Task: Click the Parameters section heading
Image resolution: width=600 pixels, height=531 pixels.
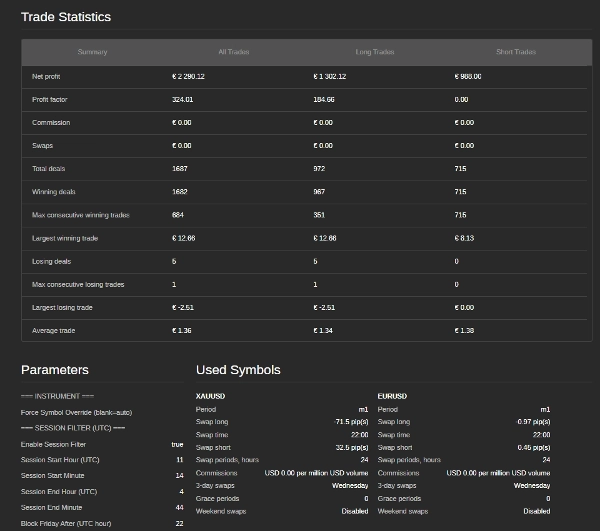Action: [55, 370]
